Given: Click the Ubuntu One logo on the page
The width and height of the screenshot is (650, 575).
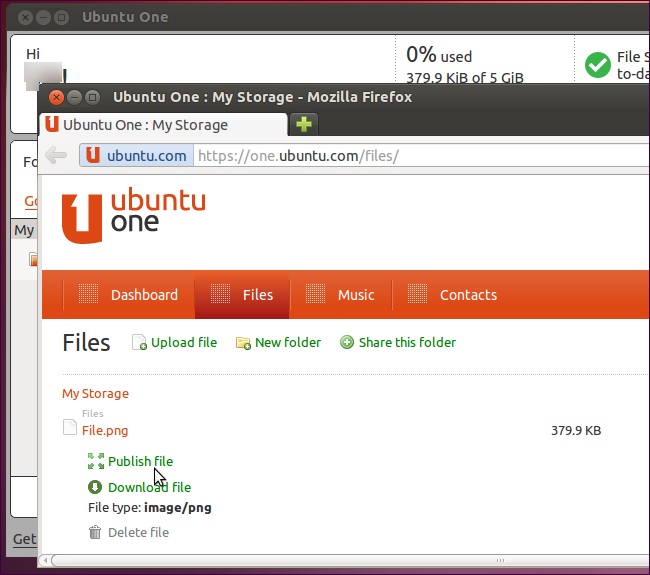Looking at the screenshot, I should tap(133, 215).
